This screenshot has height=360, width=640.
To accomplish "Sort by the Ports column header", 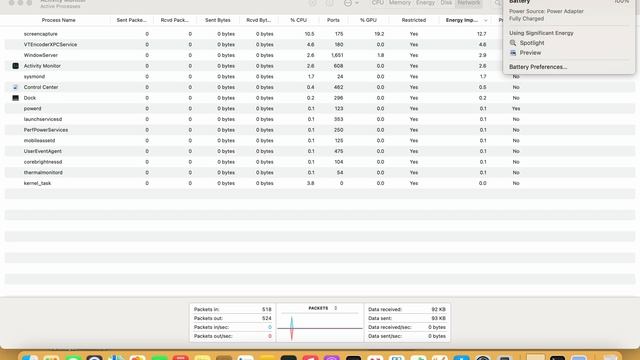I will click(x=333, y=20).
